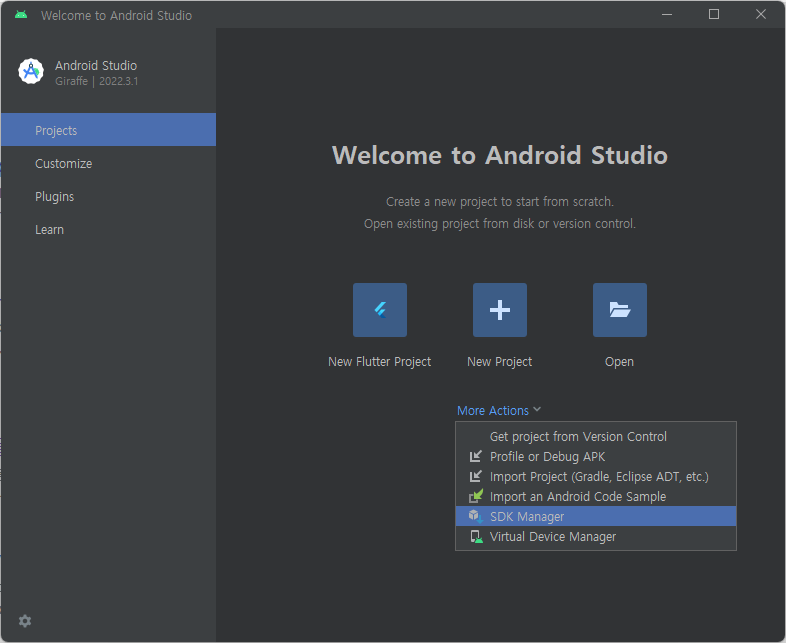Click the New Project text label
Viewport: 786px width, 643px height.
coord(500,362)
